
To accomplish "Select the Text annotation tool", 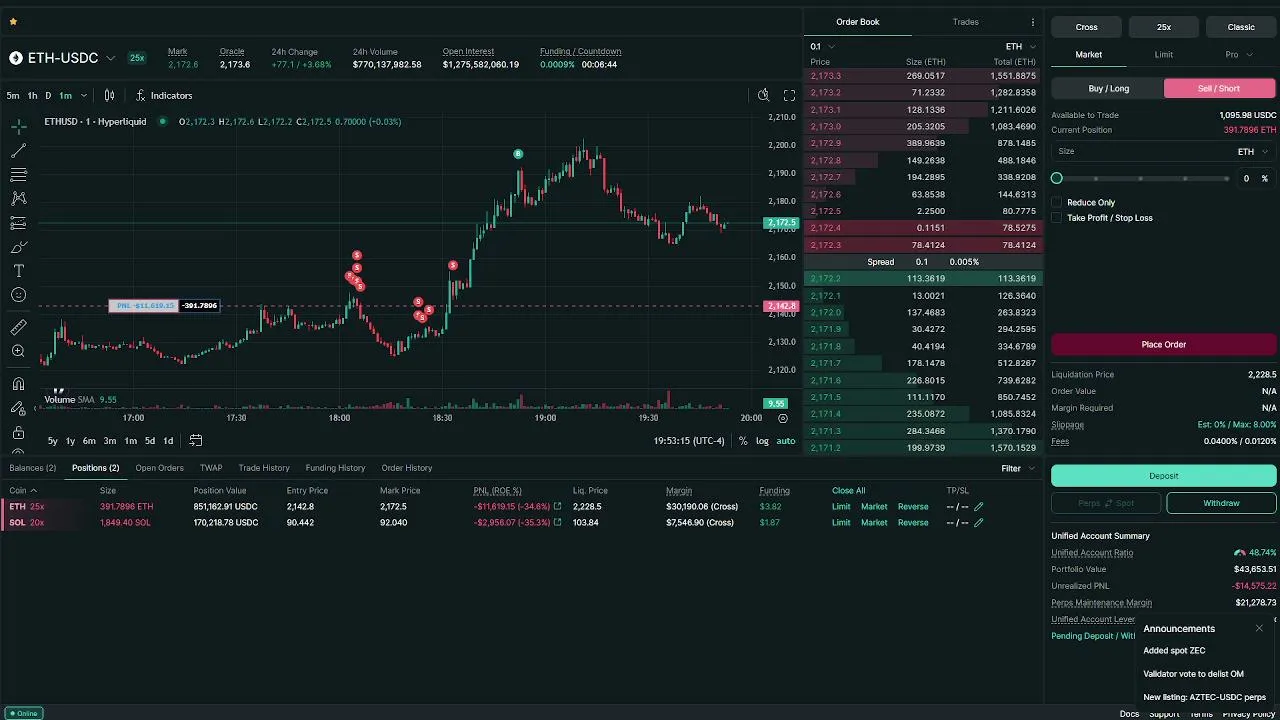I will pos(18,271).
